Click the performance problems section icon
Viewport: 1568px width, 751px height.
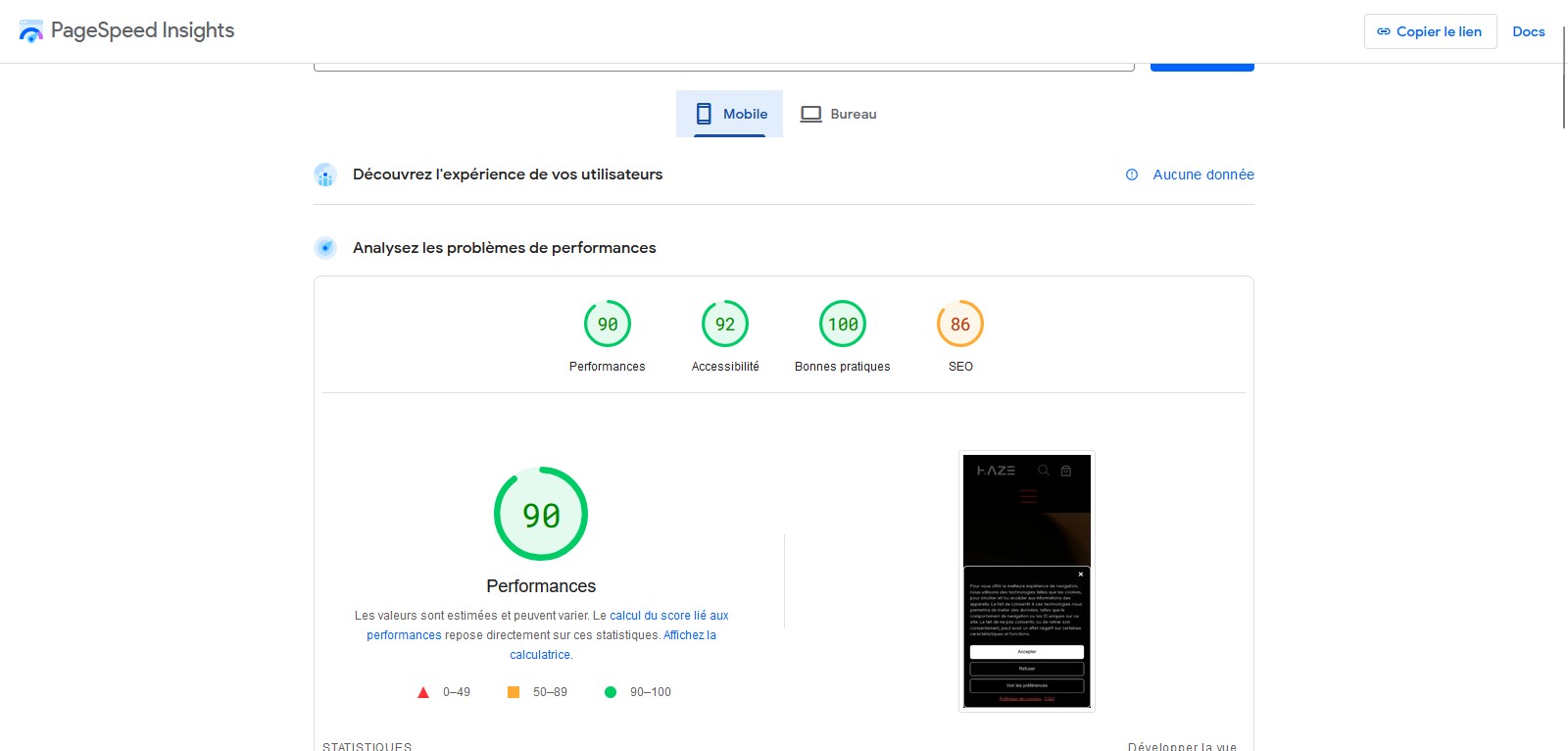[x=325, y=248]
